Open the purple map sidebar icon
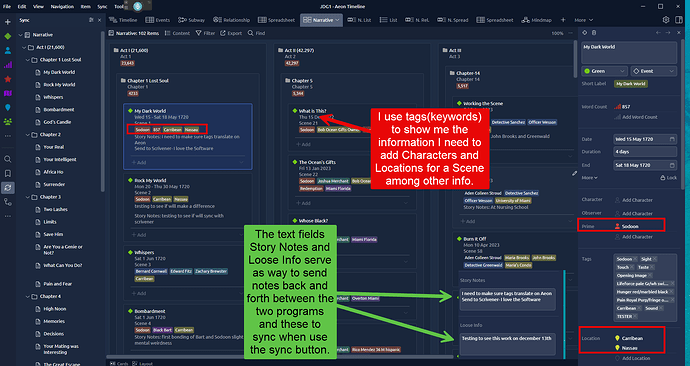The width and height of the screenshot is (690, 366). [7, 93]
